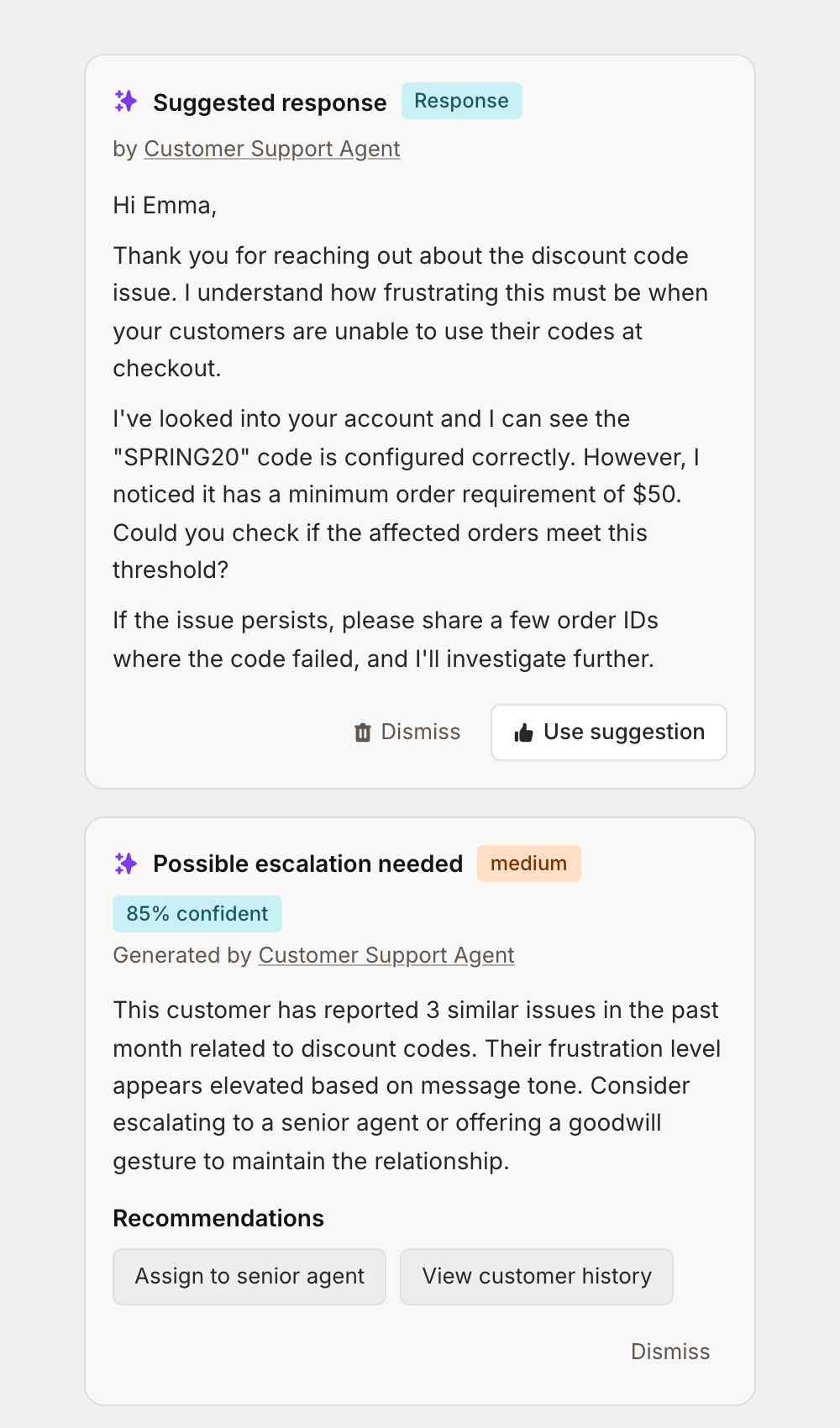
Task: Click the sparkle icon beside Suggested response
Action: (127, 102)
